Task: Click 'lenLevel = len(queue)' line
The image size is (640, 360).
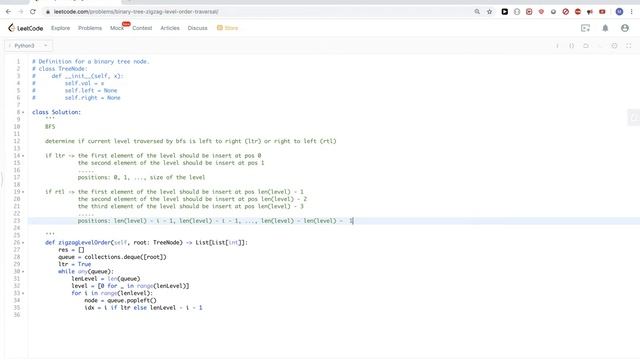Action: tap(106, 279)
